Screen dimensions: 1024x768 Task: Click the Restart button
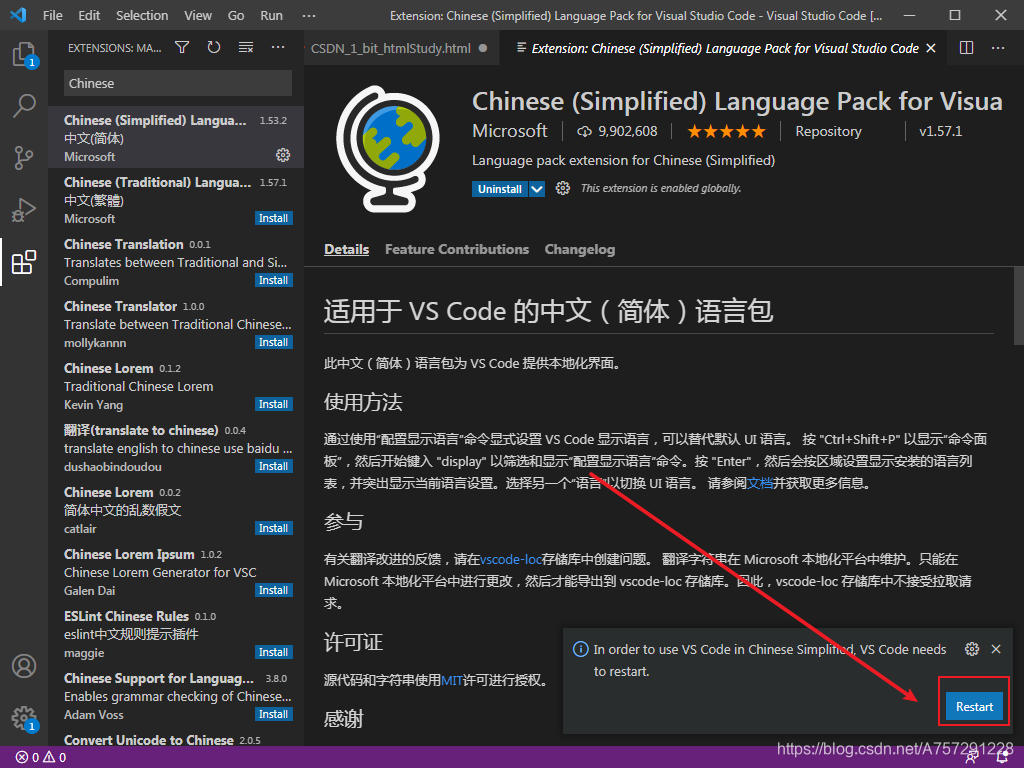point(974,707)
